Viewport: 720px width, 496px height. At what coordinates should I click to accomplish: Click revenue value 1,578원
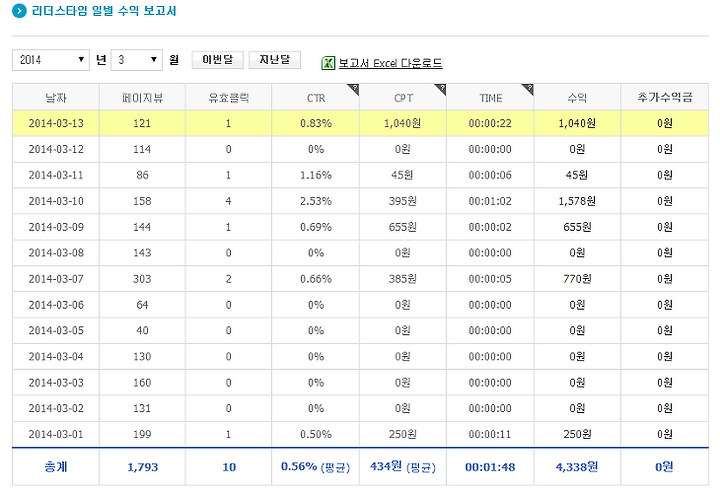coord(577,201)
